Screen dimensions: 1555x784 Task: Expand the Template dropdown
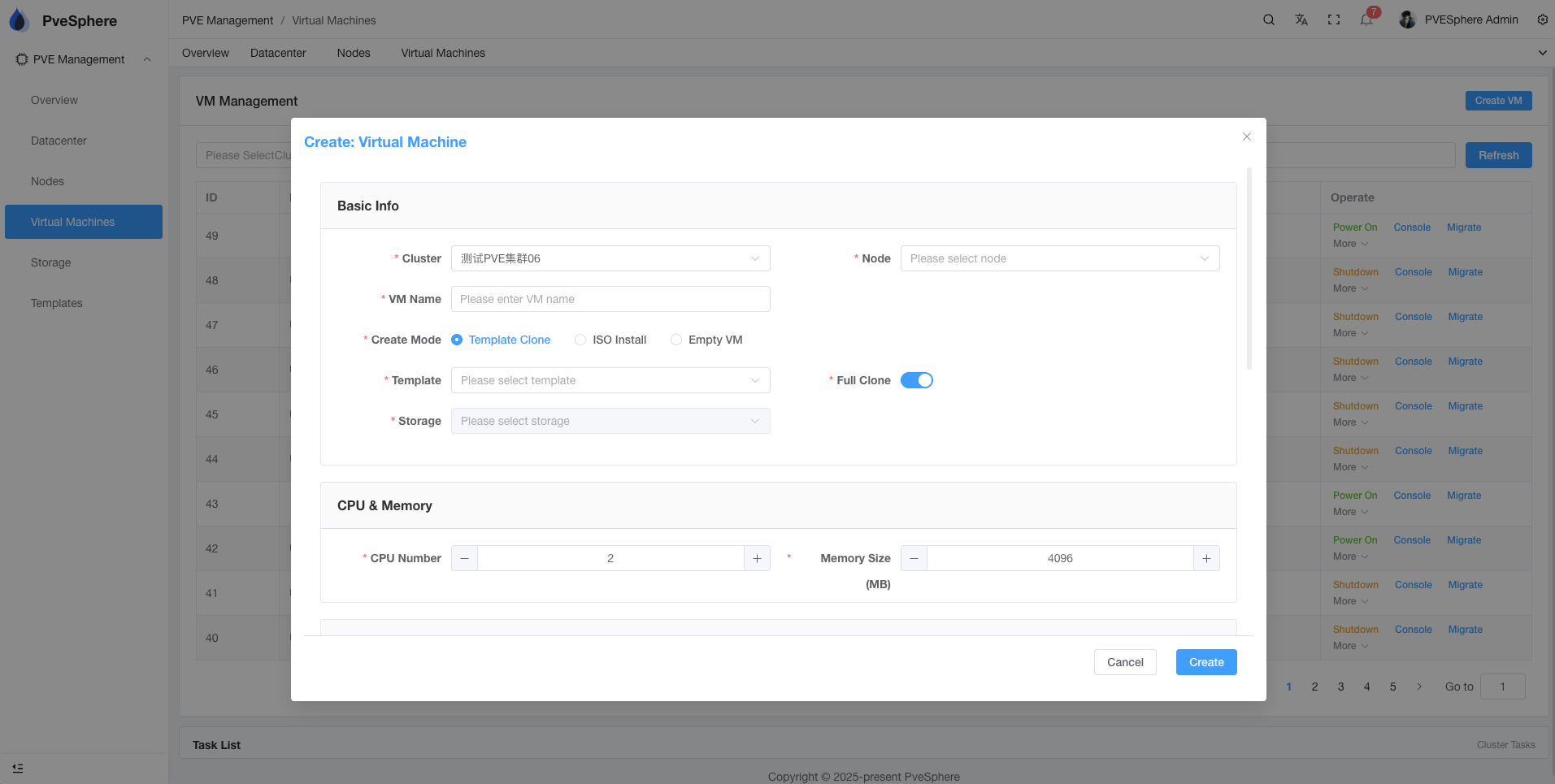pos(610,380)
